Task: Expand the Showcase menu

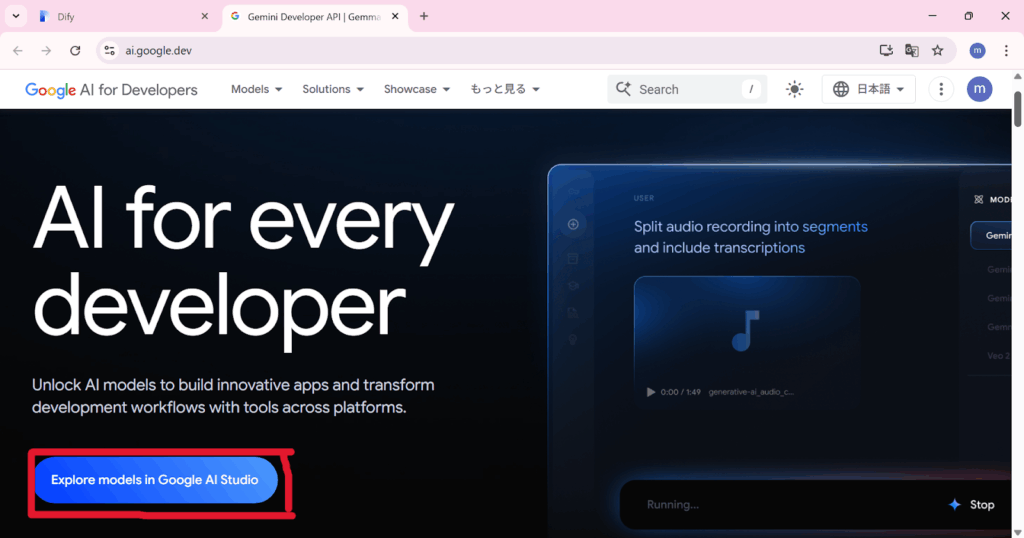Action: (x=417, y=89)
